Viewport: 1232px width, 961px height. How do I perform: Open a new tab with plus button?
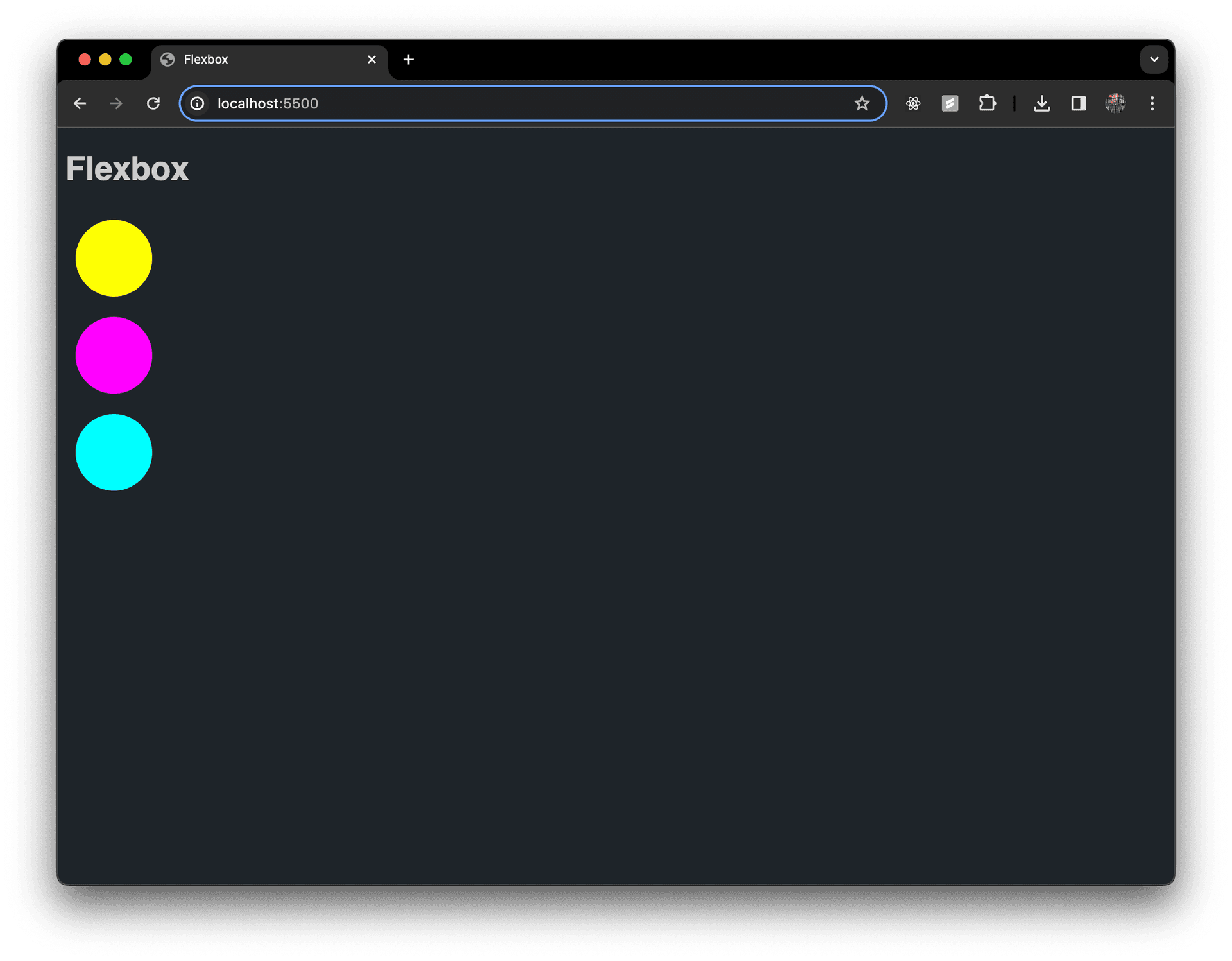tap(409, 60)
